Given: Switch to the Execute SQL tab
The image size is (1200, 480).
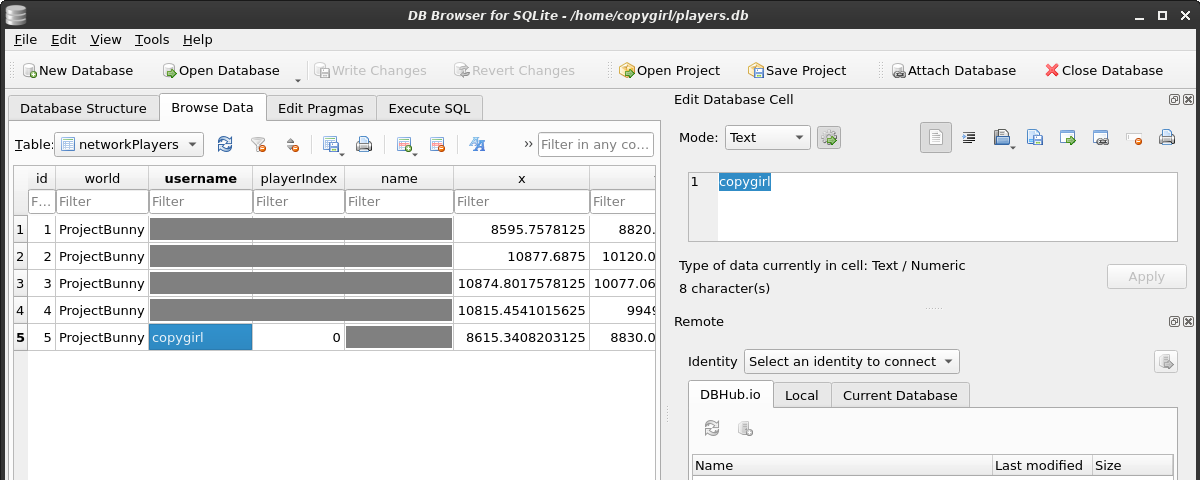Looking at the screenshot, I should coord(429,109).
